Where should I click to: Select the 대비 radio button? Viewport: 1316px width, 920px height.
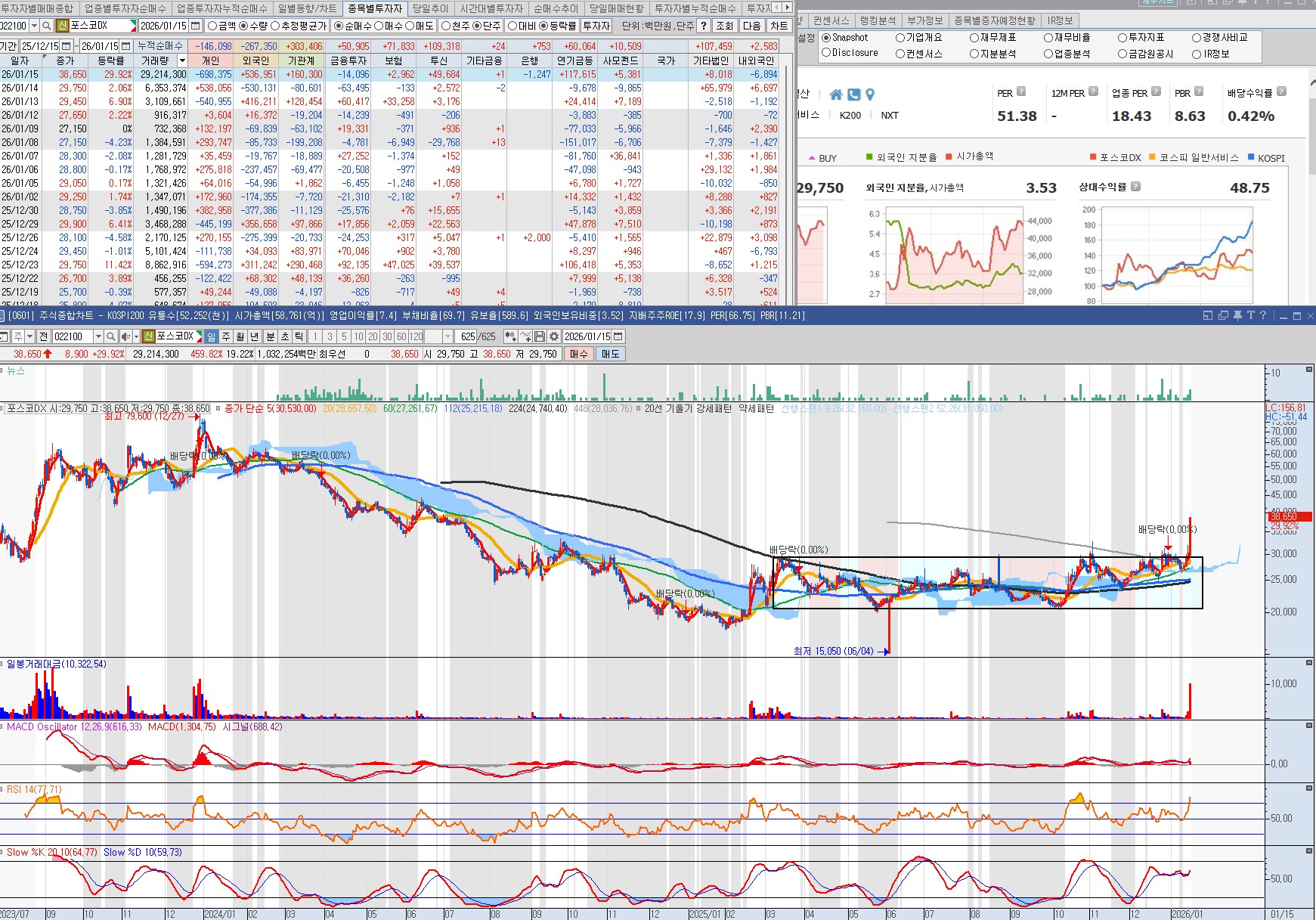(x=512, y=26)
